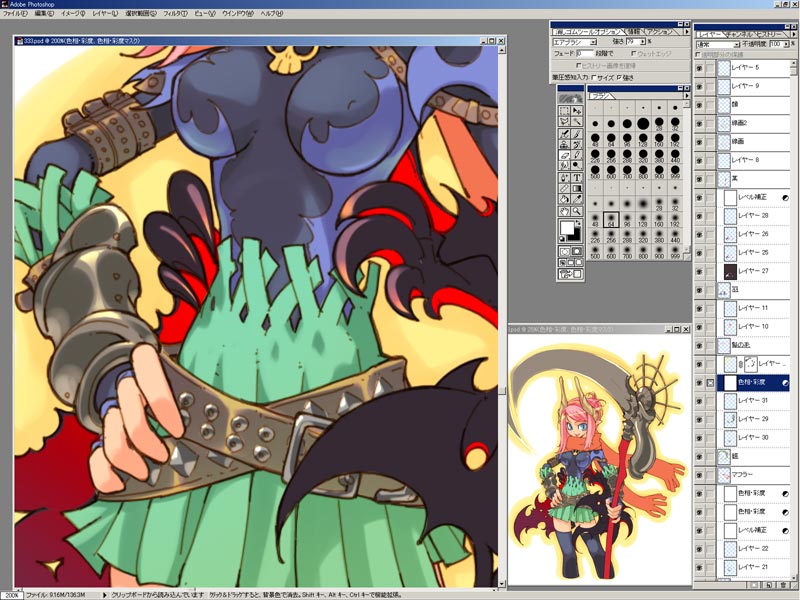Open status bar info arrow menu
The width and height of the screenshot is (800, 600).
point(105,595)
